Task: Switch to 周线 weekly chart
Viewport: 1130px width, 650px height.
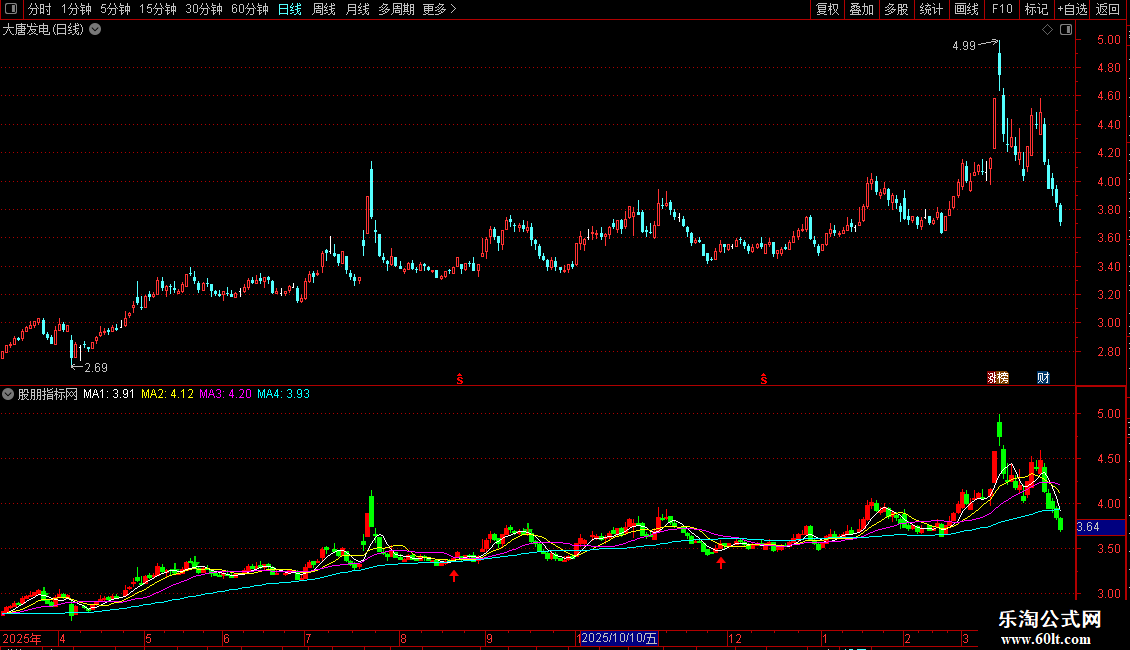Action: [x=324, y=9]
